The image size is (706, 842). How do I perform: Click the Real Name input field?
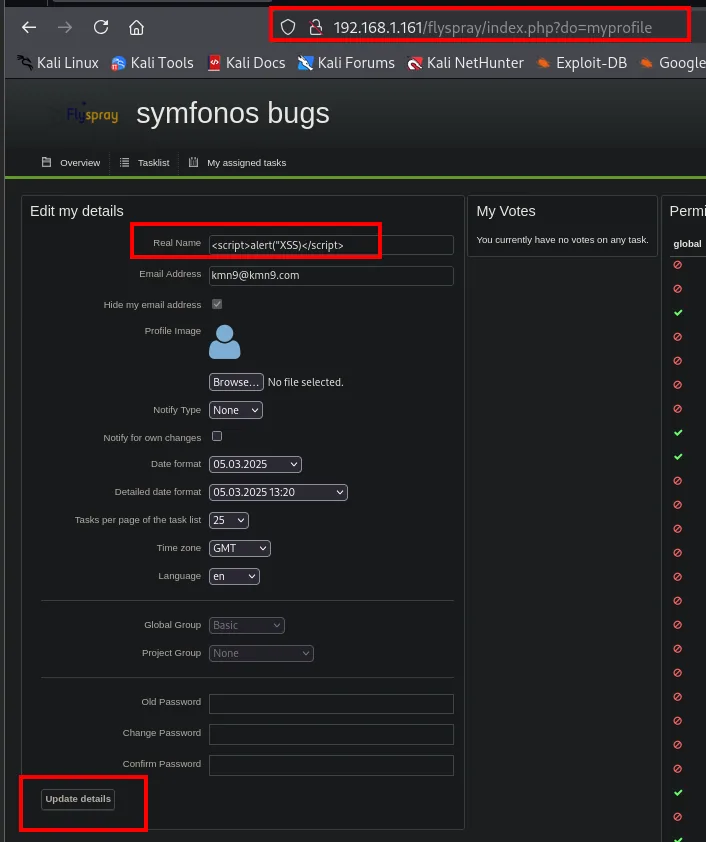click(x=331, y=245)
